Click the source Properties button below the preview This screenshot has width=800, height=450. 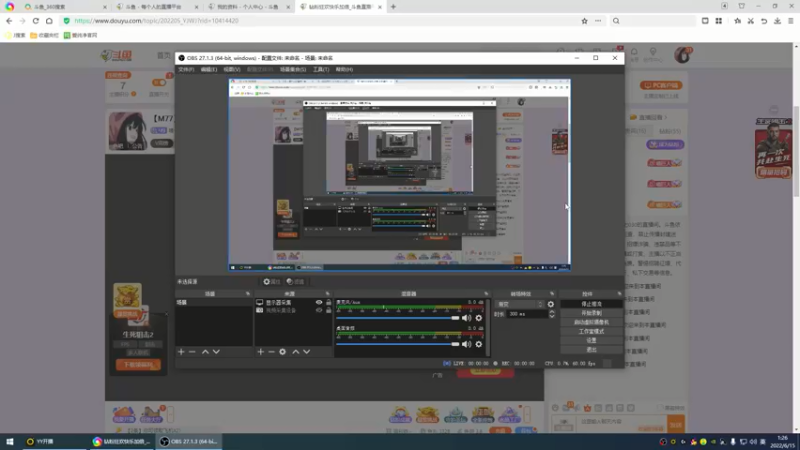click(271, 282)
